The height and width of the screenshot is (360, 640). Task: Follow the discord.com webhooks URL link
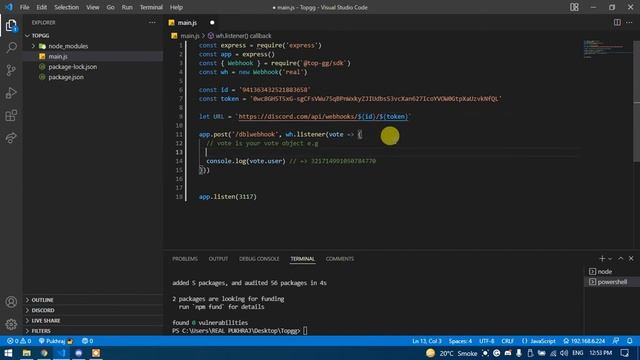pyautogui.click(x=323, y=116)
